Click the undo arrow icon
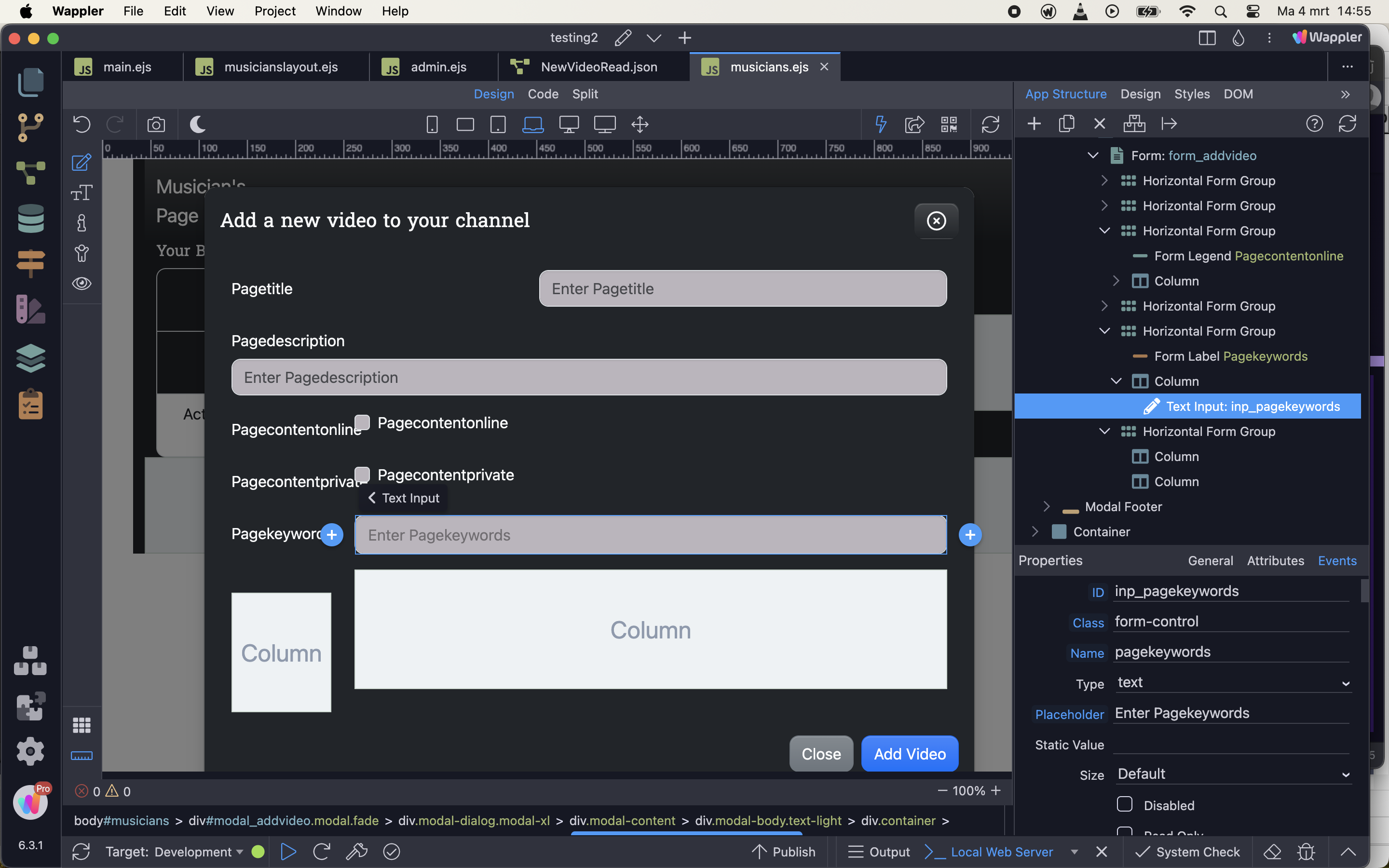Image resolution: width=1389 pixels, height=868 pixels. [82, 124]
